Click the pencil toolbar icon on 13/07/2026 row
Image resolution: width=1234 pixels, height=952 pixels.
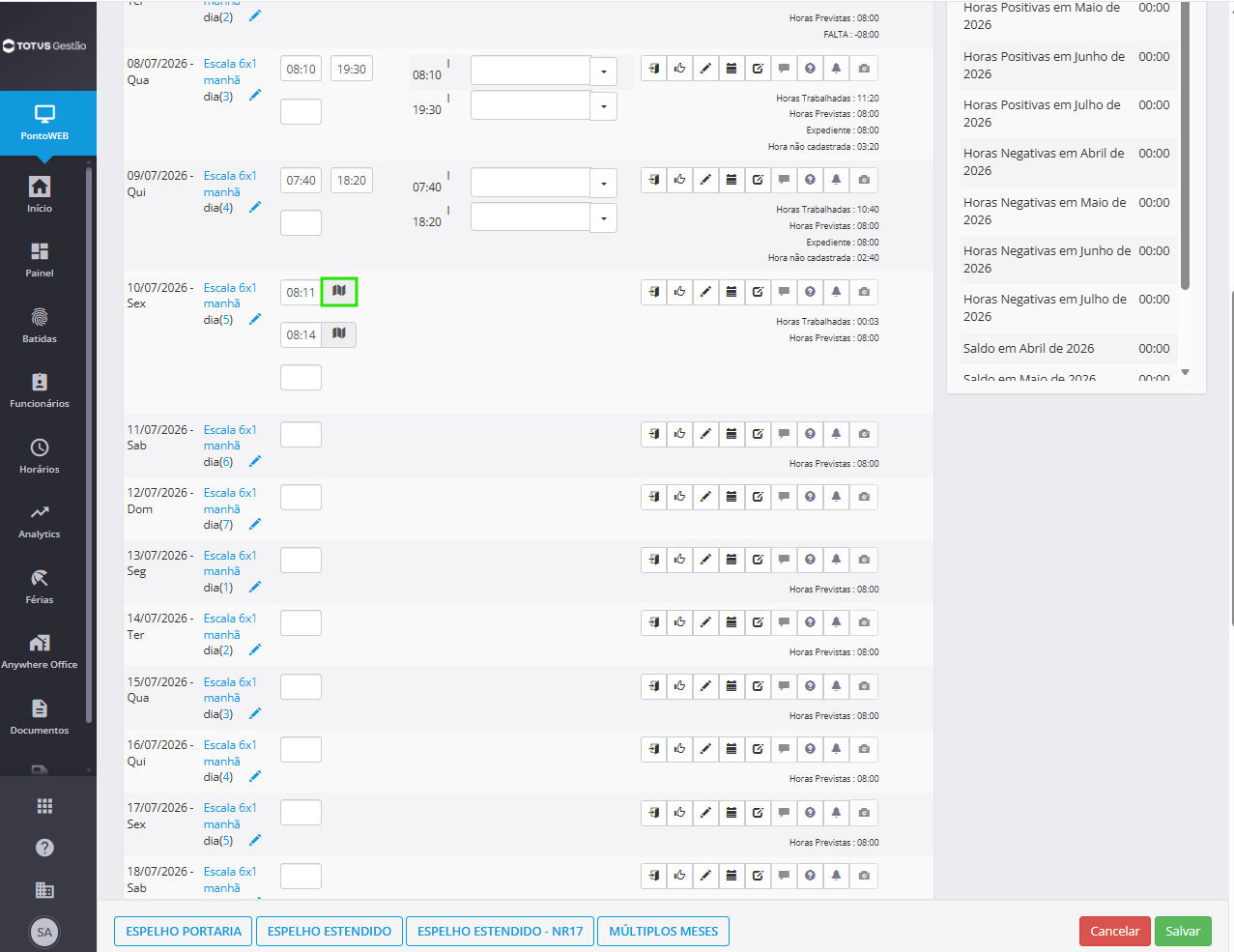click(706, 560)
